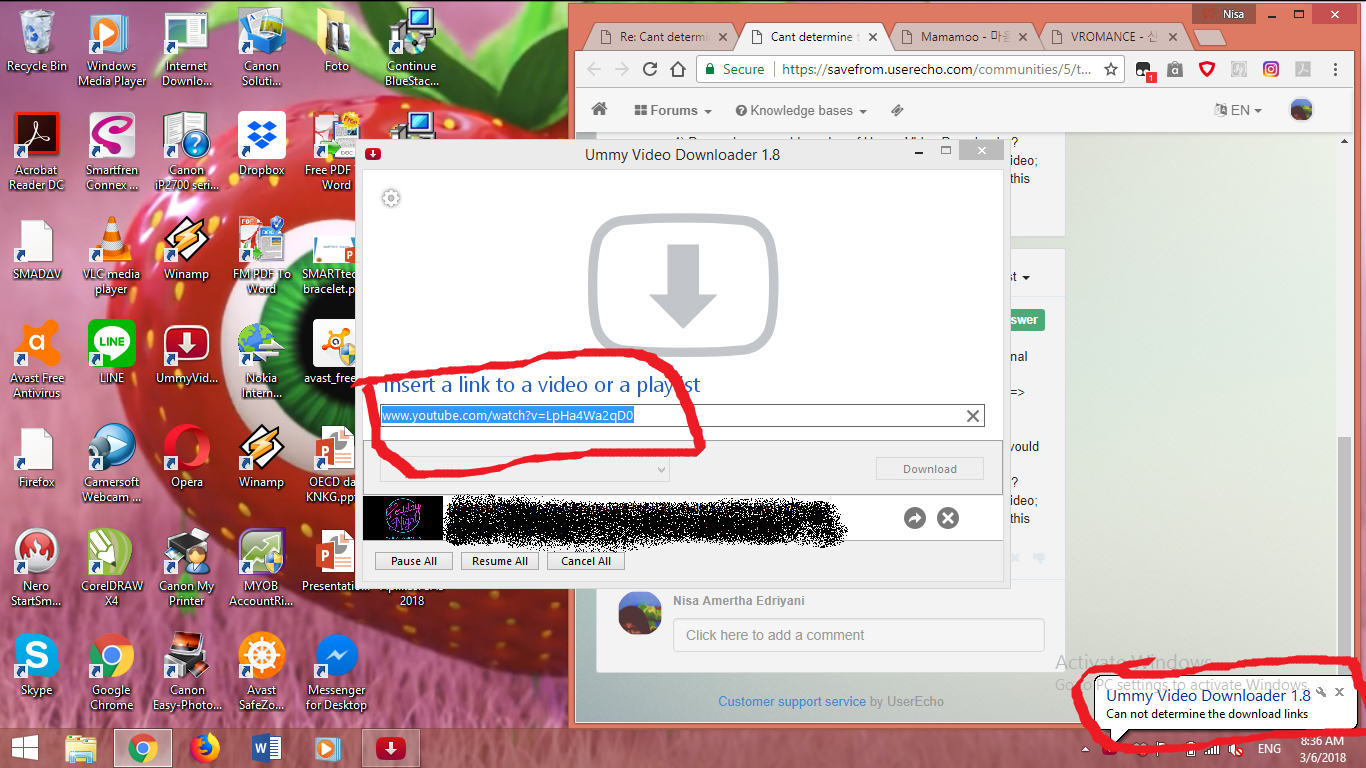Click the download item thumbnail in Ummy
This screenshot has height=768, width=1366.
pos(403,518)
